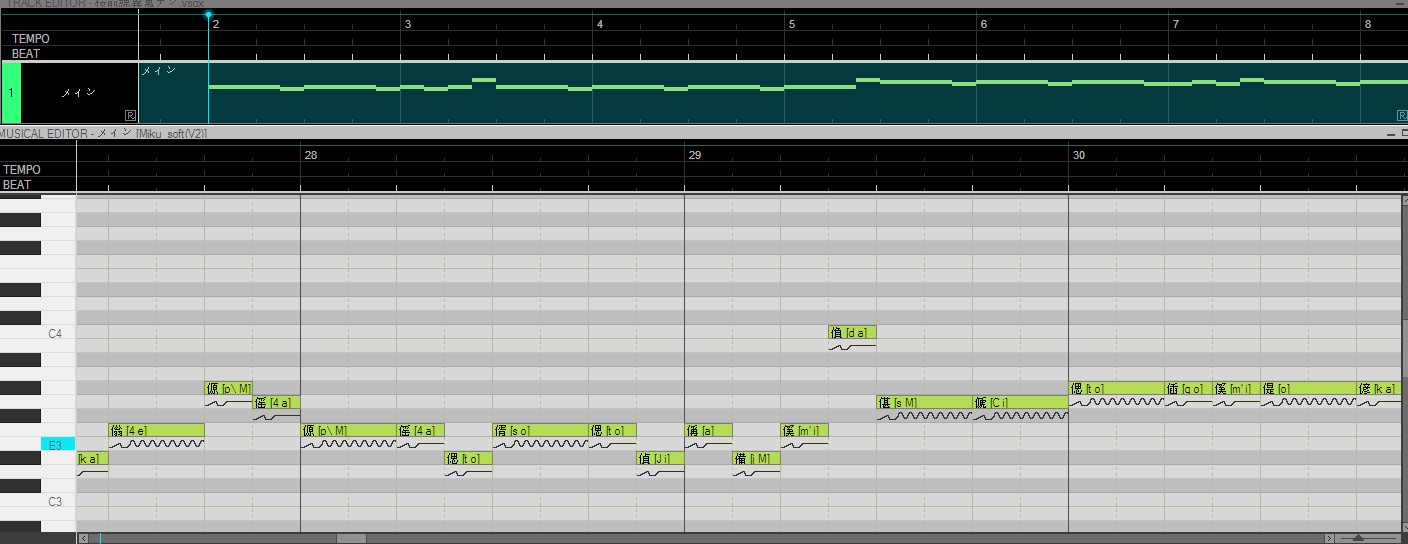Image resolution: width=1408 pixels, height=544 pixels.
Task: Select the [m' i] note in measure 29
Action: 804,431
